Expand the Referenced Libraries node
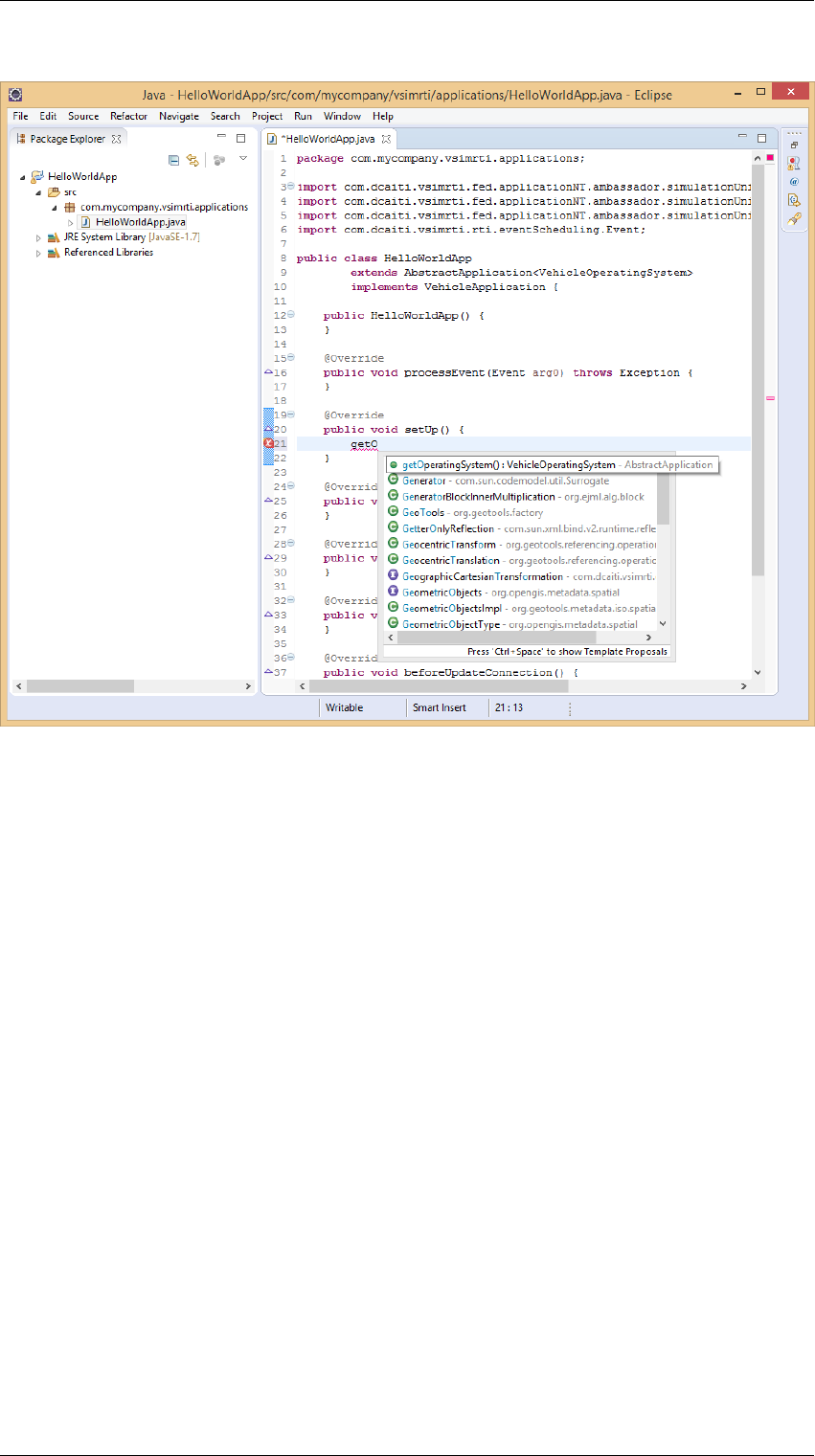The width and height of the screenshot is (815, 1456). (x=38, y=253)
